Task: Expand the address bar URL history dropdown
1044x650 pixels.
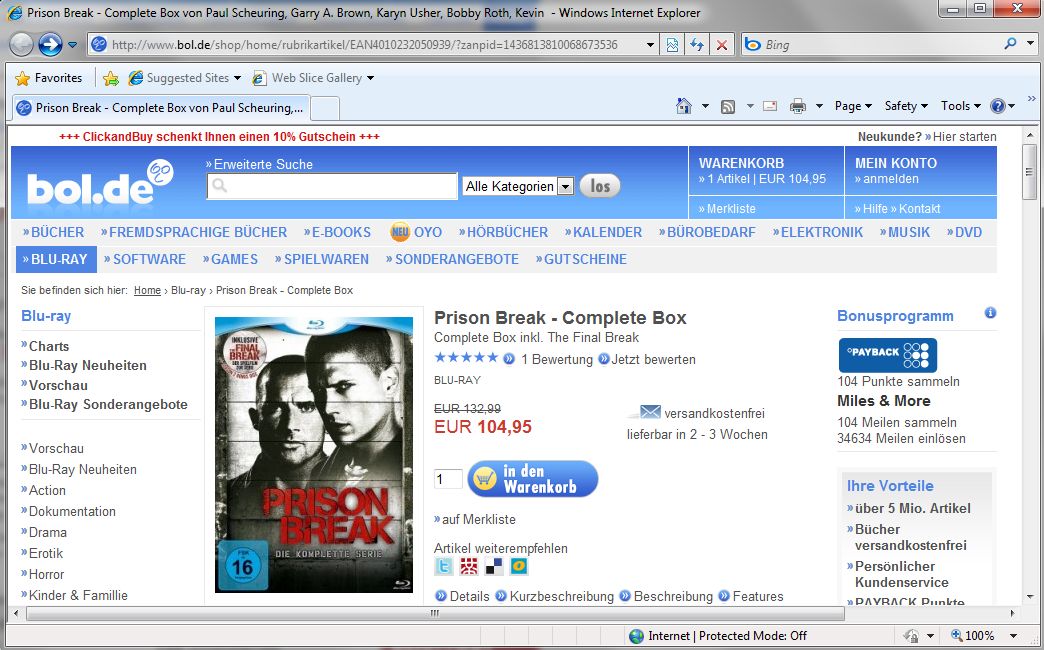Action: [x=651, y=45]
